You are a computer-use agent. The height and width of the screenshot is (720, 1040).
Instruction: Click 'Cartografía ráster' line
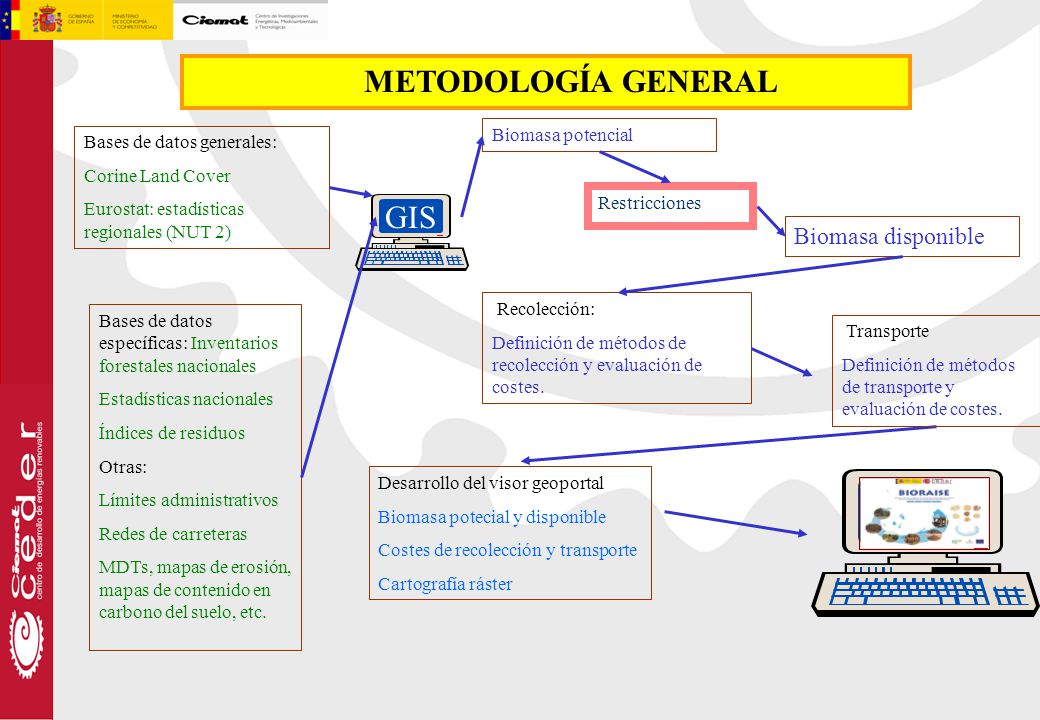[445, 584]
